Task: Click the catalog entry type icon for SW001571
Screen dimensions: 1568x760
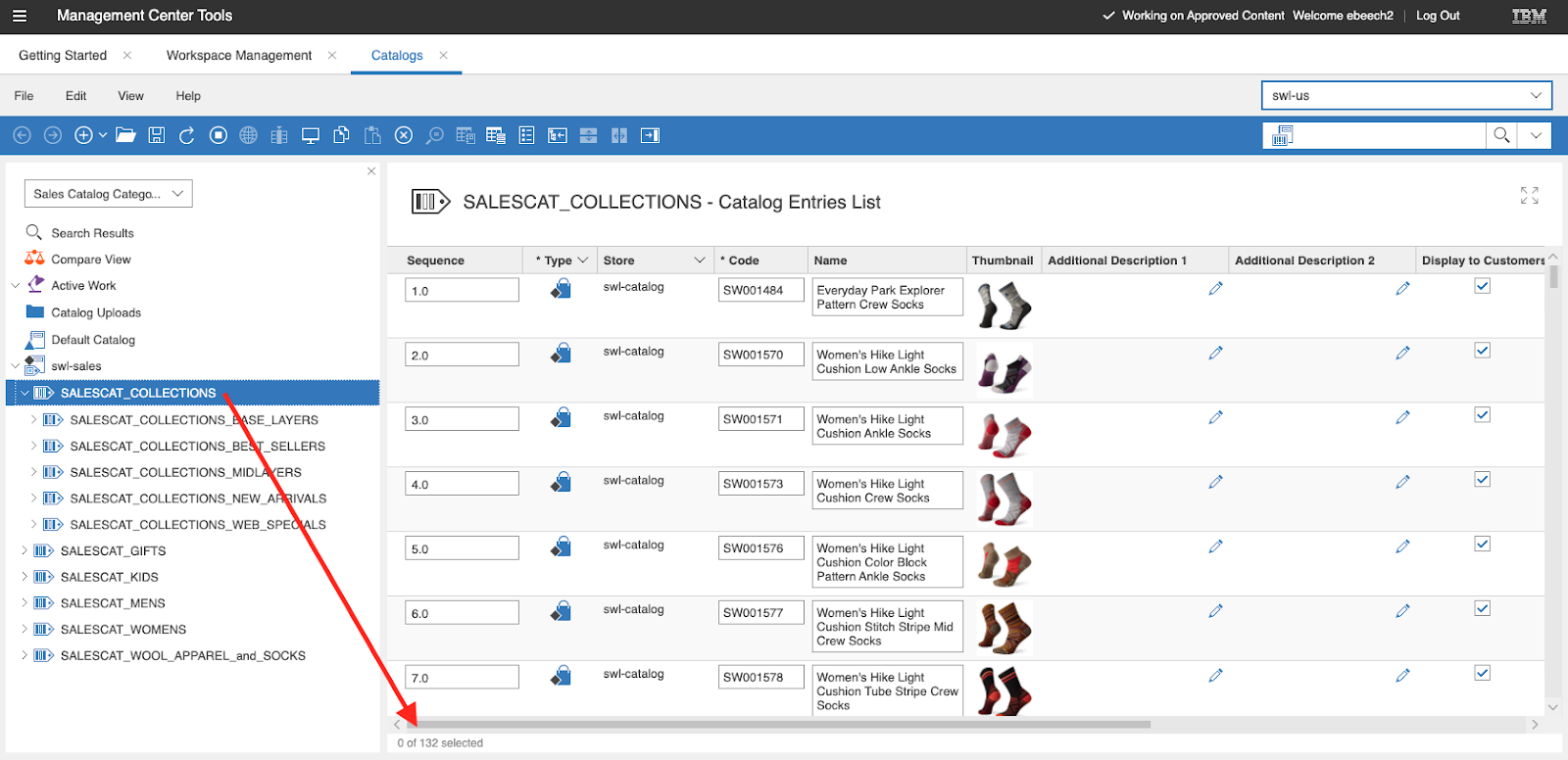Action: click(561, 418)
